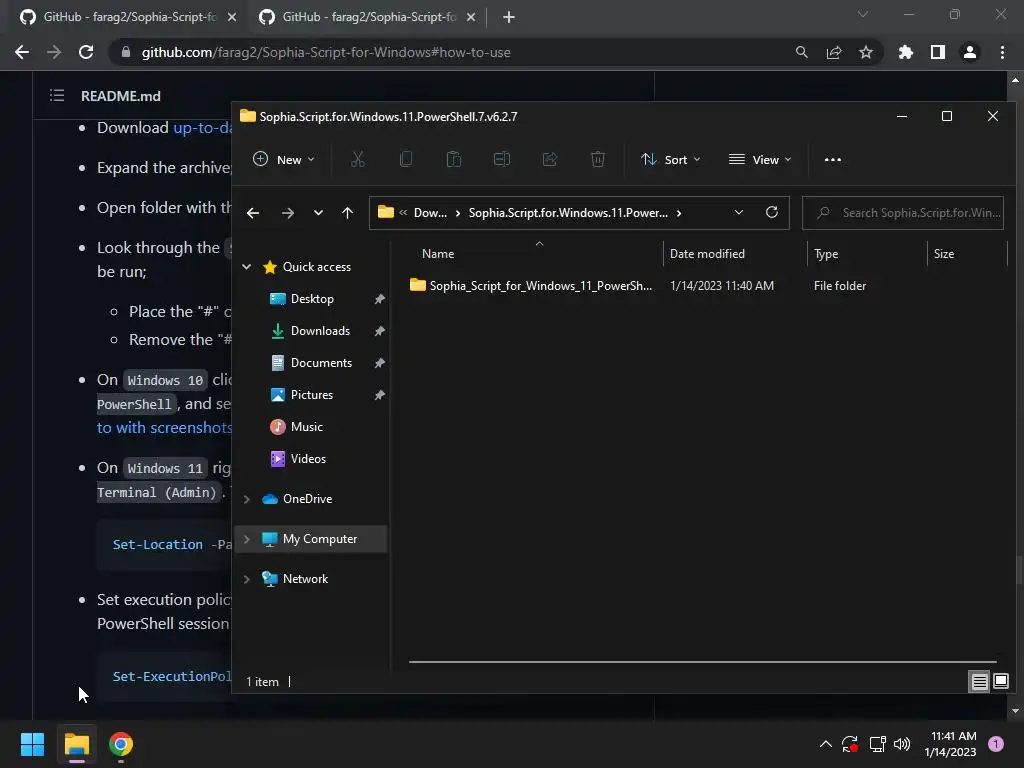Open volume control in system tray
The width and height of the screenshot is (1024, 768).
[x=902, y=744]
